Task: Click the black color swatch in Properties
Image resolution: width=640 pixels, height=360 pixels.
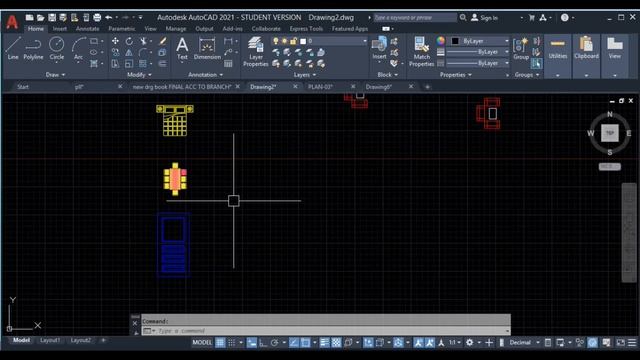Action: (x=455, y=41)
